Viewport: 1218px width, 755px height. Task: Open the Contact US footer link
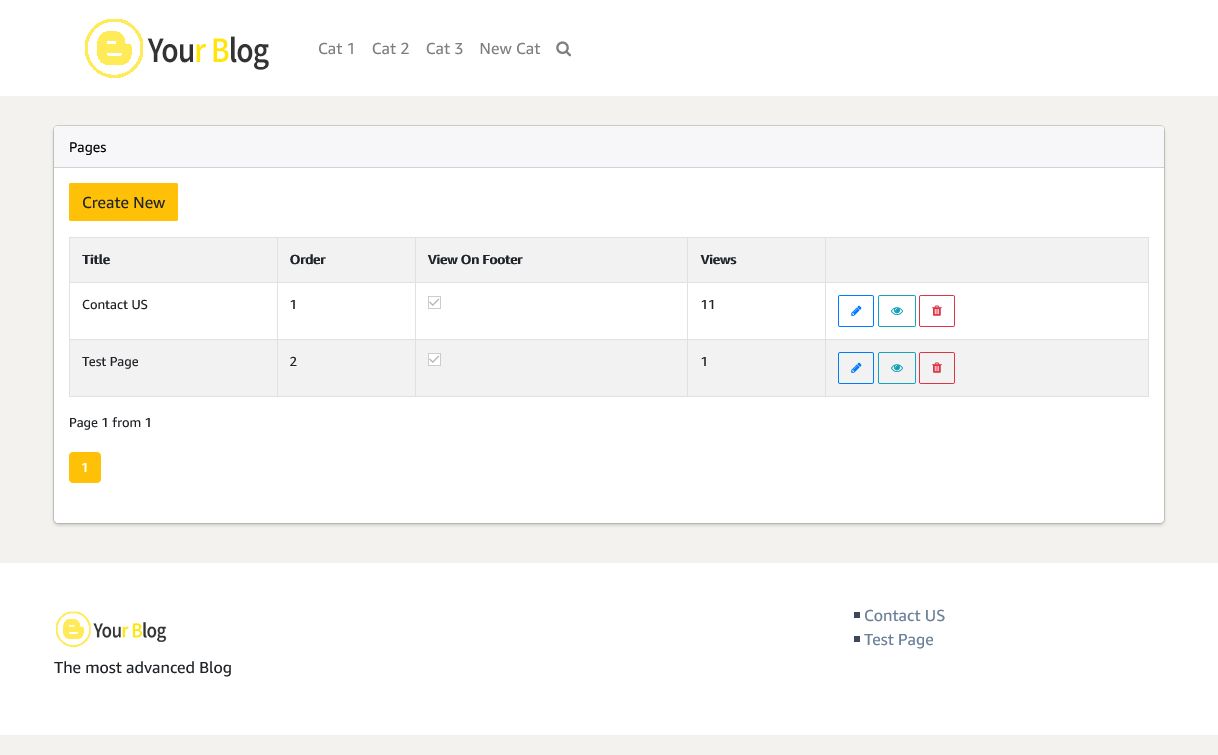point(904,616)
